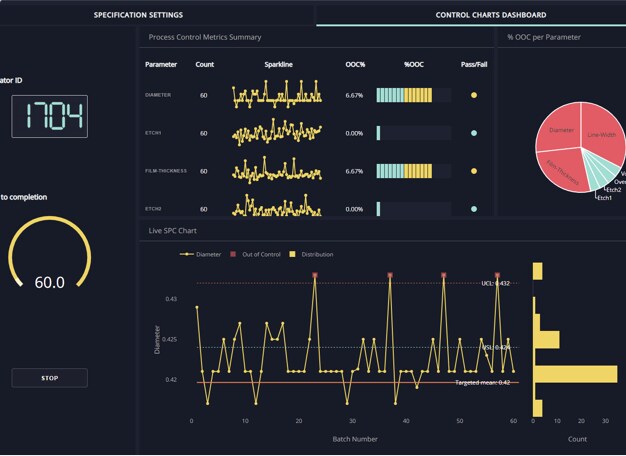Click Diameter pass/fail yellow indicator dot
Screen dimensions: 626x456
[474, 95]
